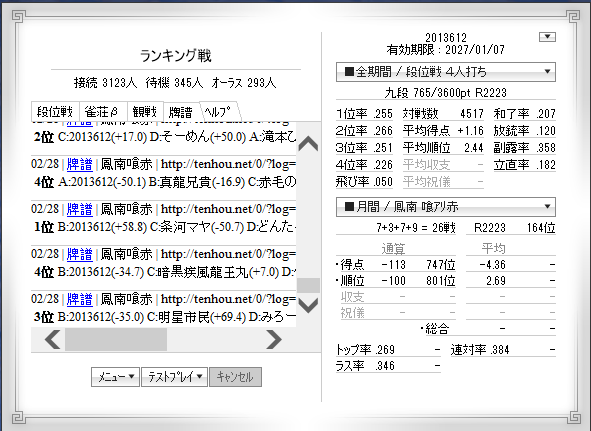Click the 1位 B:2013612(+58.8) result row

click(x=165, y=227)
